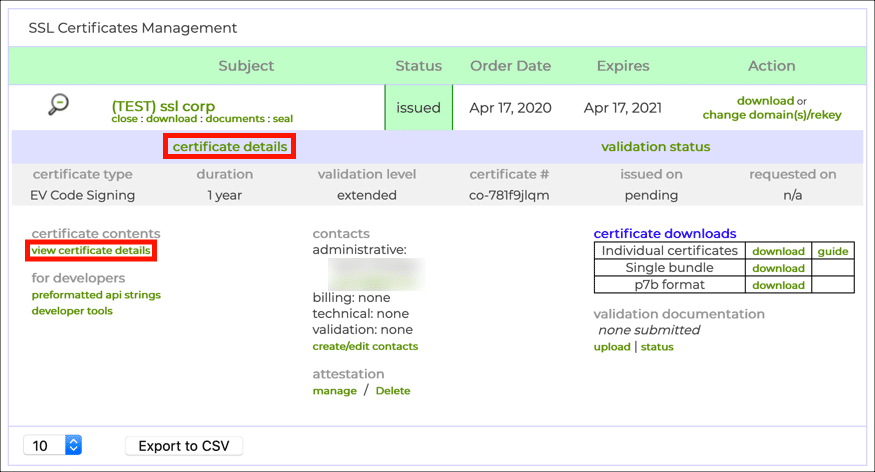Click the attestation manage link

point(334,391)
